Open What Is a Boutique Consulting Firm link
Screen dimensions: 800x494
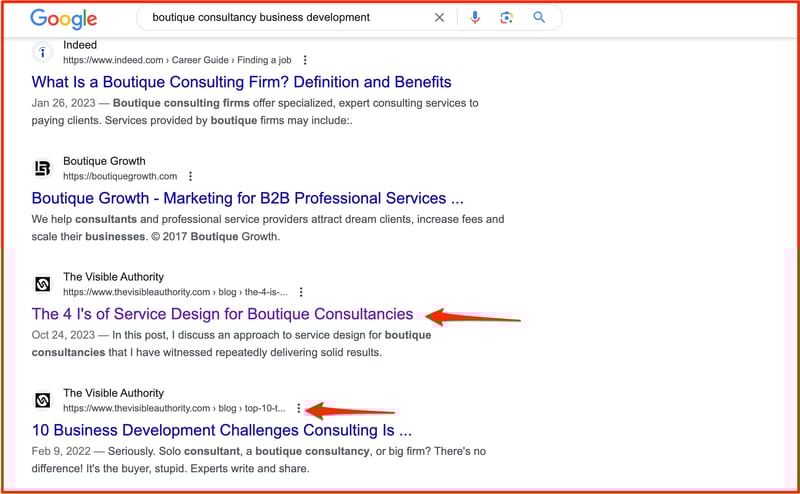click(x=241, y=82)
